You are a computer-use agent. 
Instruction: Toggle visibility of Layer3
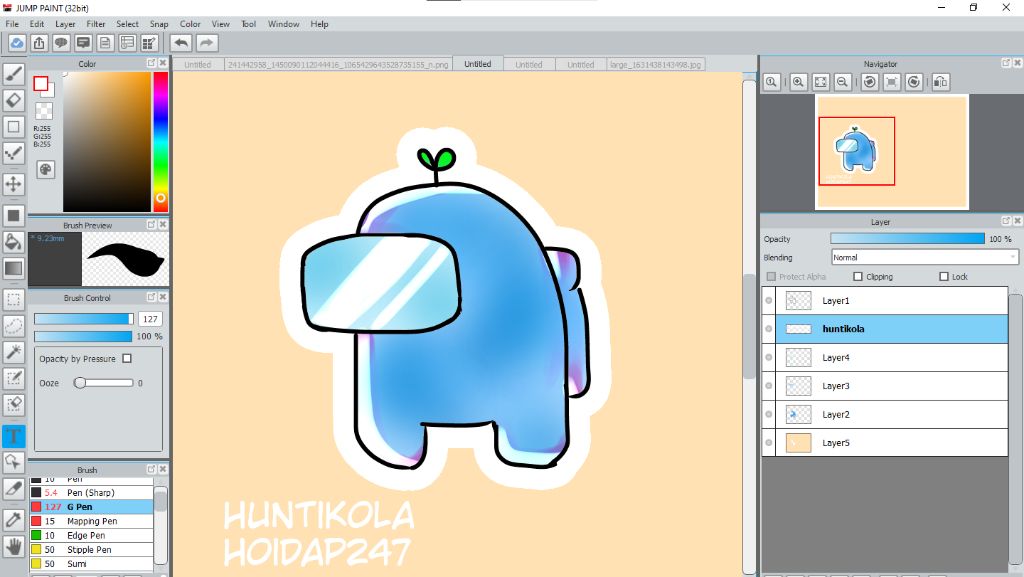pyautogui.click(x=769, y=386)
